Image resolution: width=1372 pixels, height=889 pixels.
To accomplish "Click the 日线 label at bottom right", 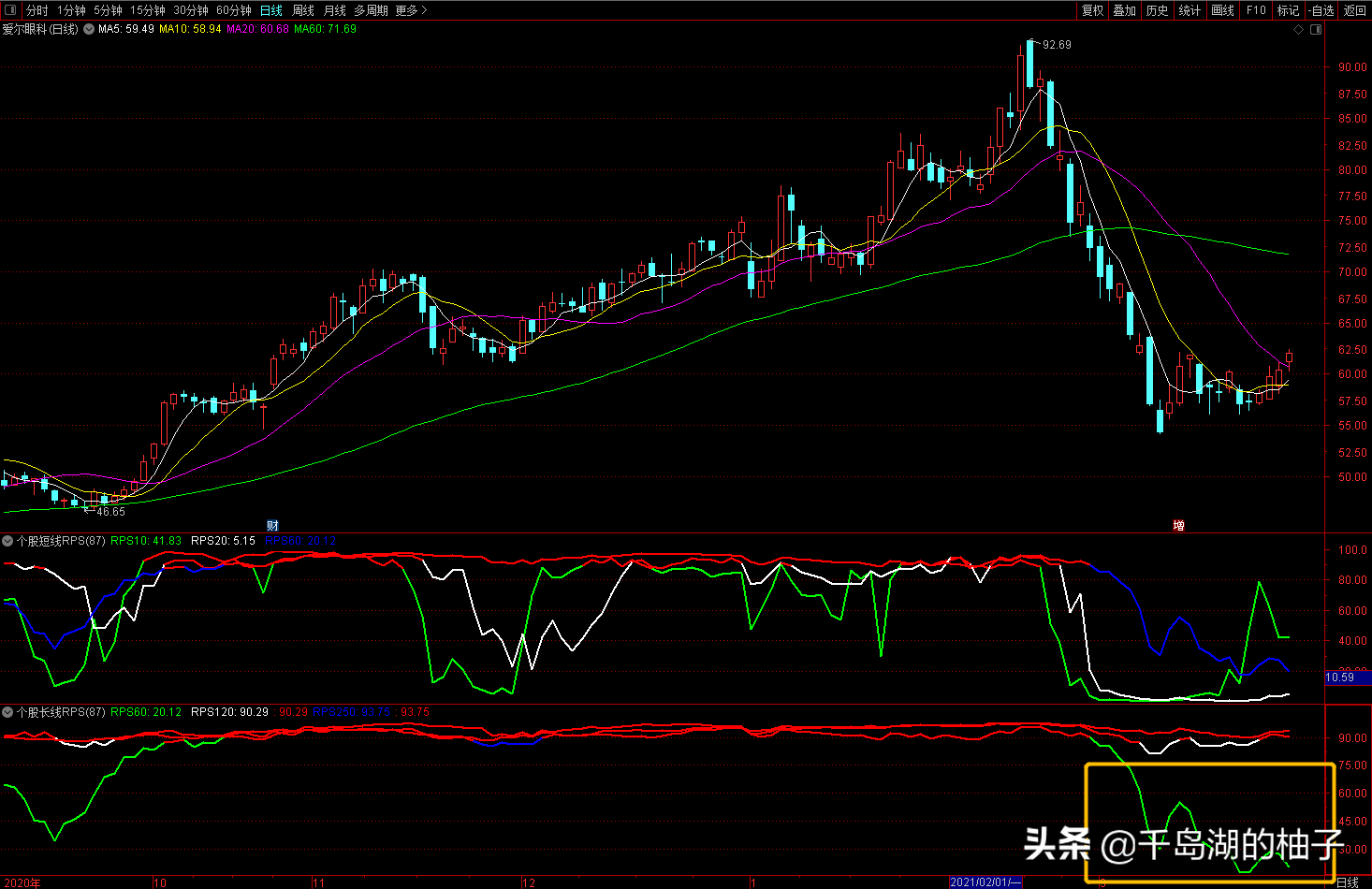I will 1347,882.
